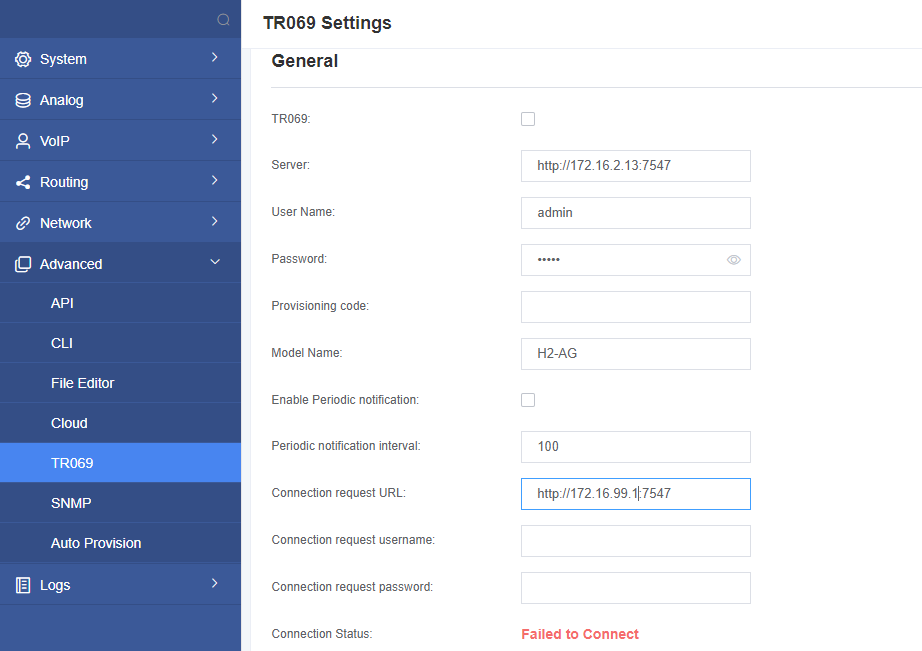Click into the Provisioning code field
This screenshot has width=922, height=651.
point(636,307)
